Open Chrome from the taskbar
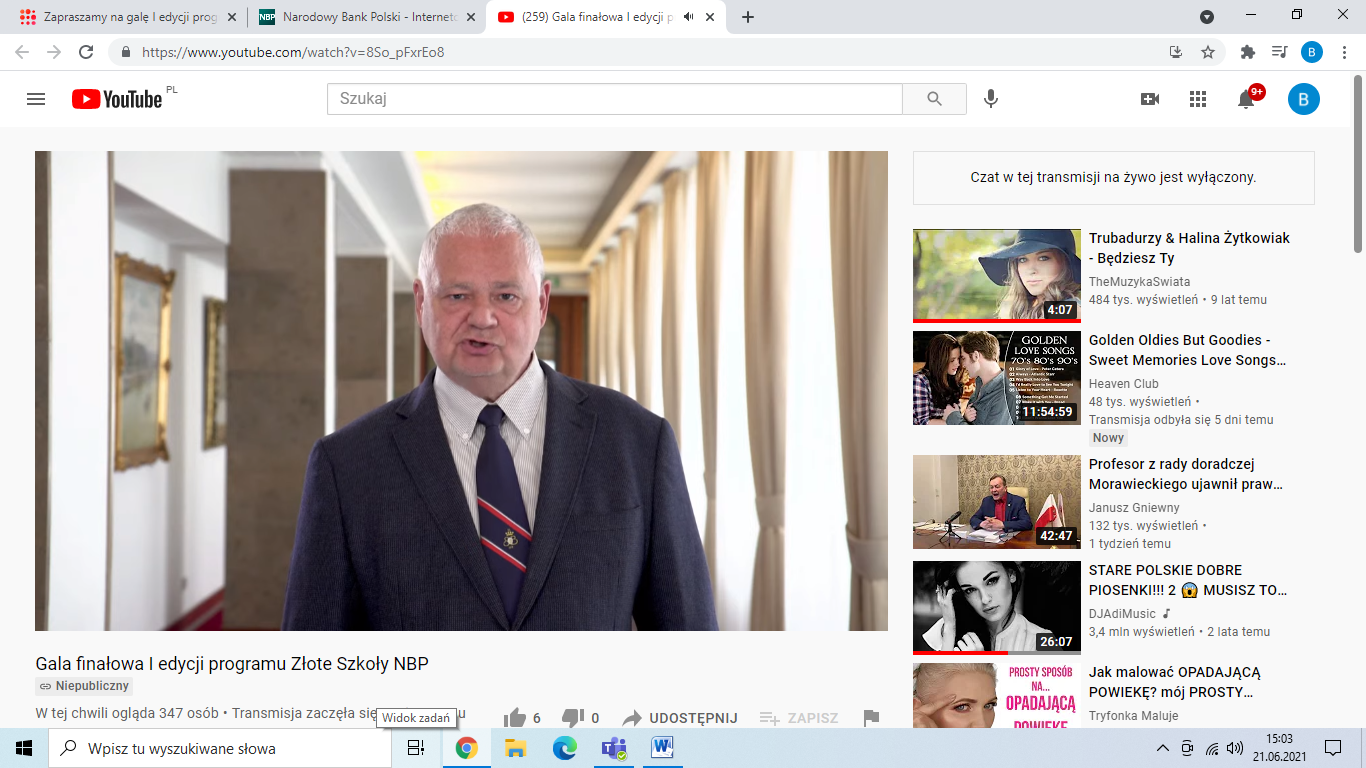Viewport: 1366px width, 768px height. tap(466, 748)
